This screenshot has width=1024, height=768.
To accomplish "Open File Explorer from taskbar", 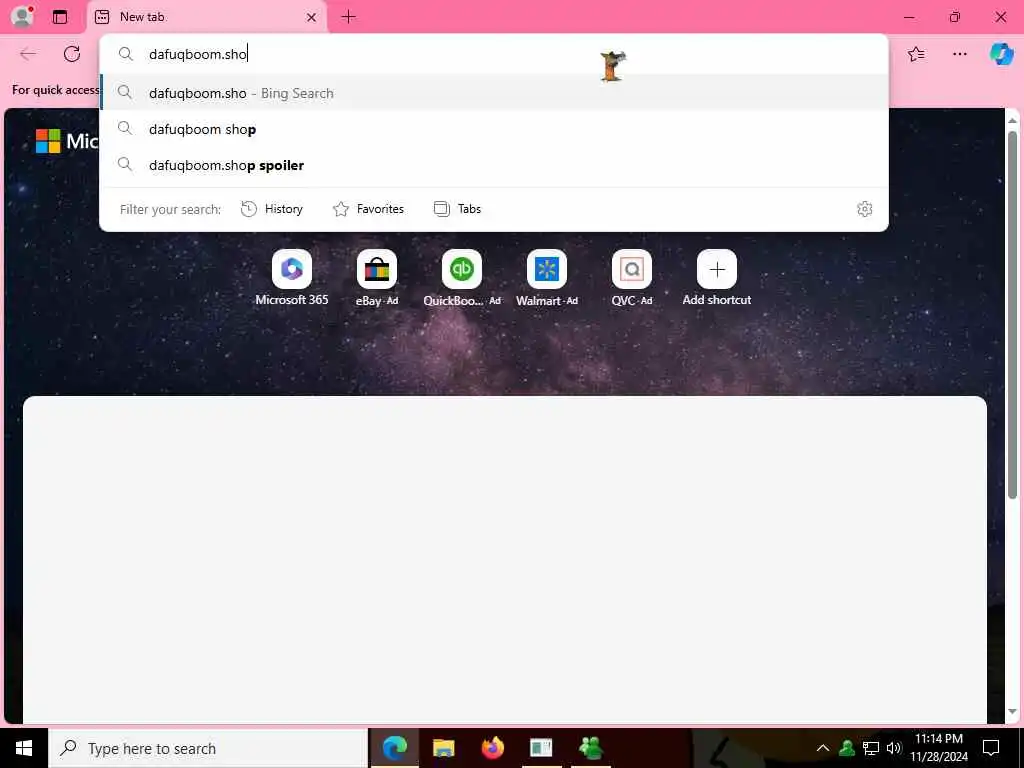I will tap(443, 748).
